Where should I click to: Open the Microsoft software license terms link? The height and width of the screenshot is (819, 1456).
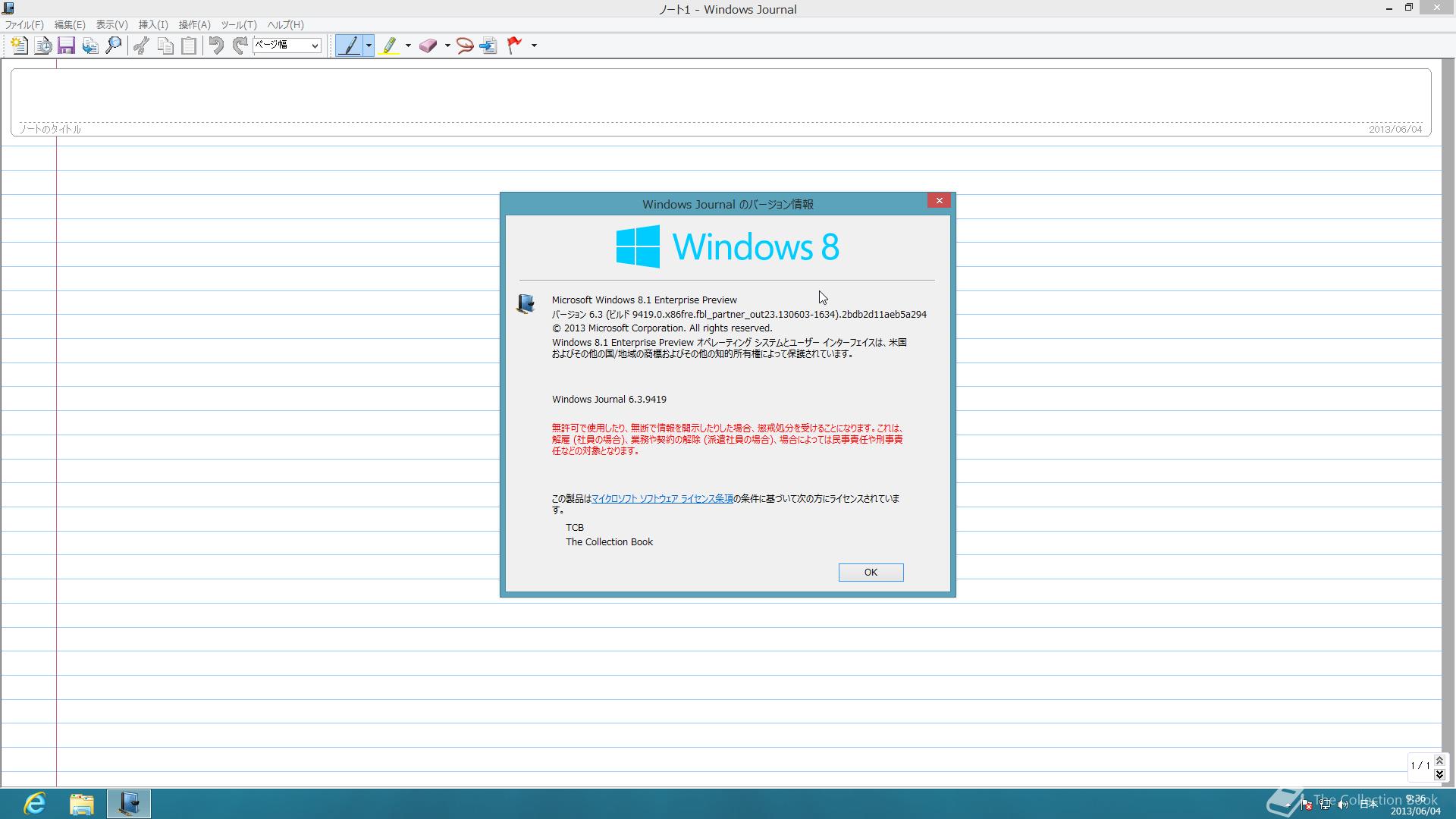[662, 499]
